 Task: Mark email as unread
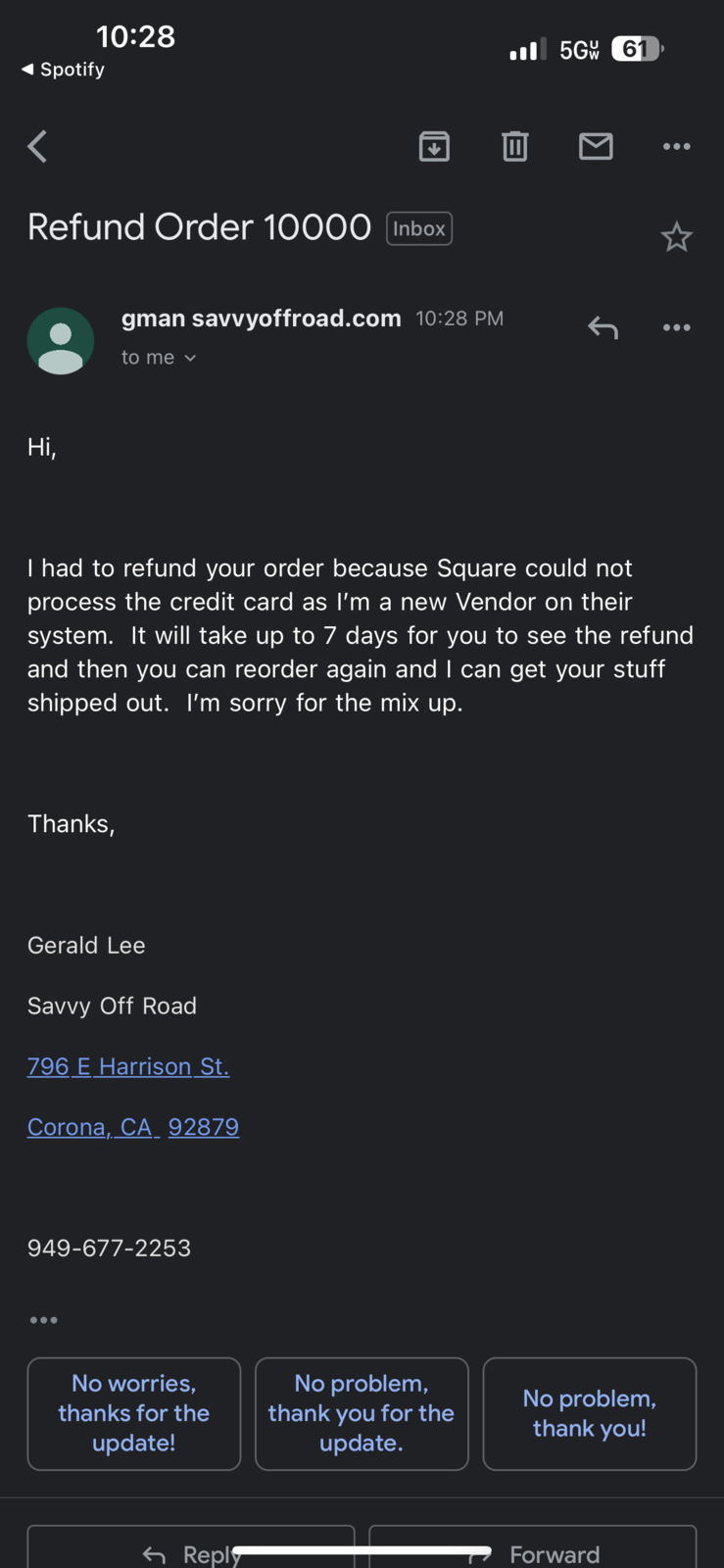point(596,147)
